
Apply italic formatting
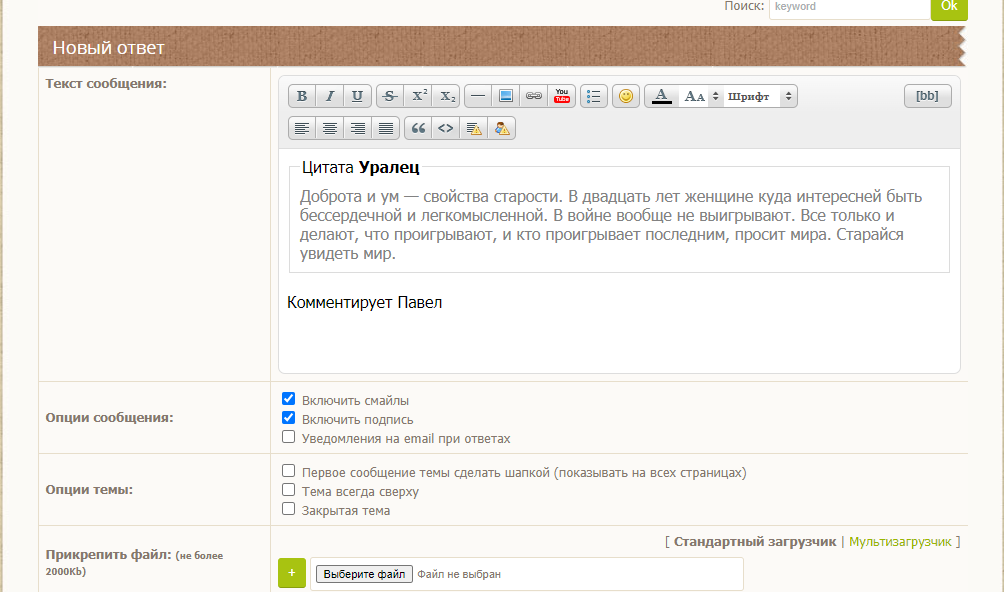coord(329,96)
